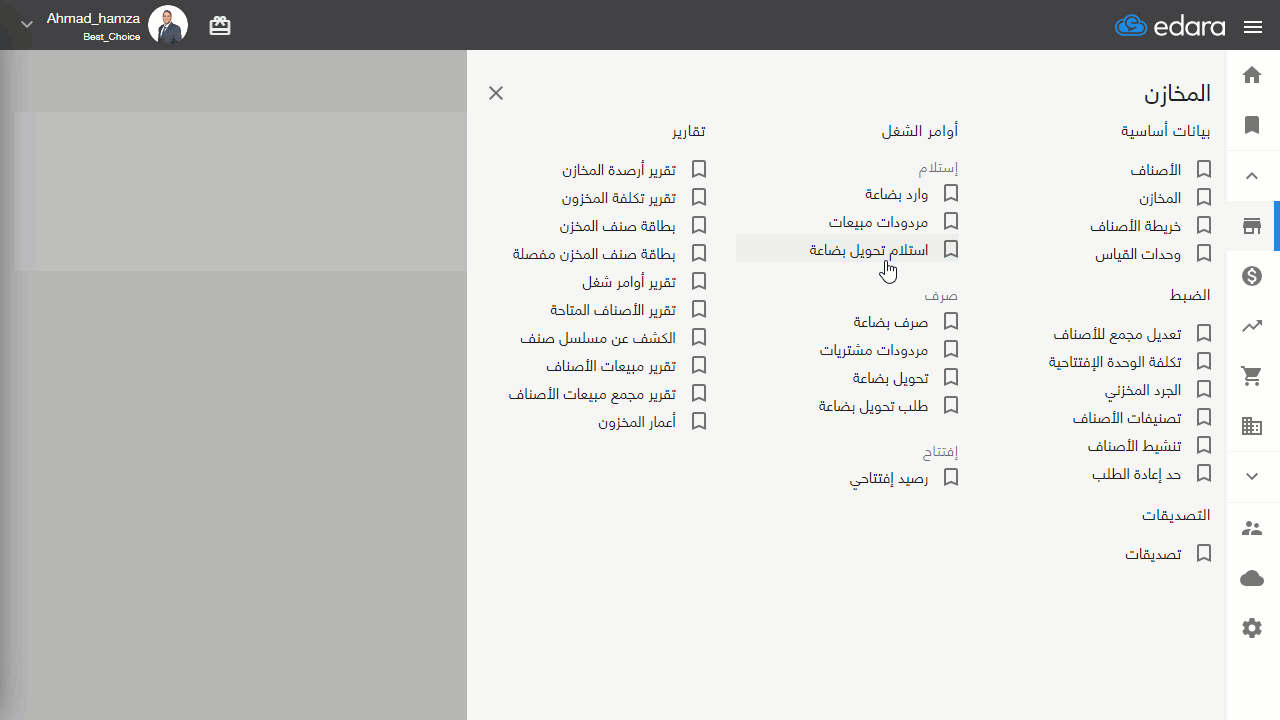Bookmark the الأصناف menu item
This screenshot has width=1280, height=720.
point(1204,170)
